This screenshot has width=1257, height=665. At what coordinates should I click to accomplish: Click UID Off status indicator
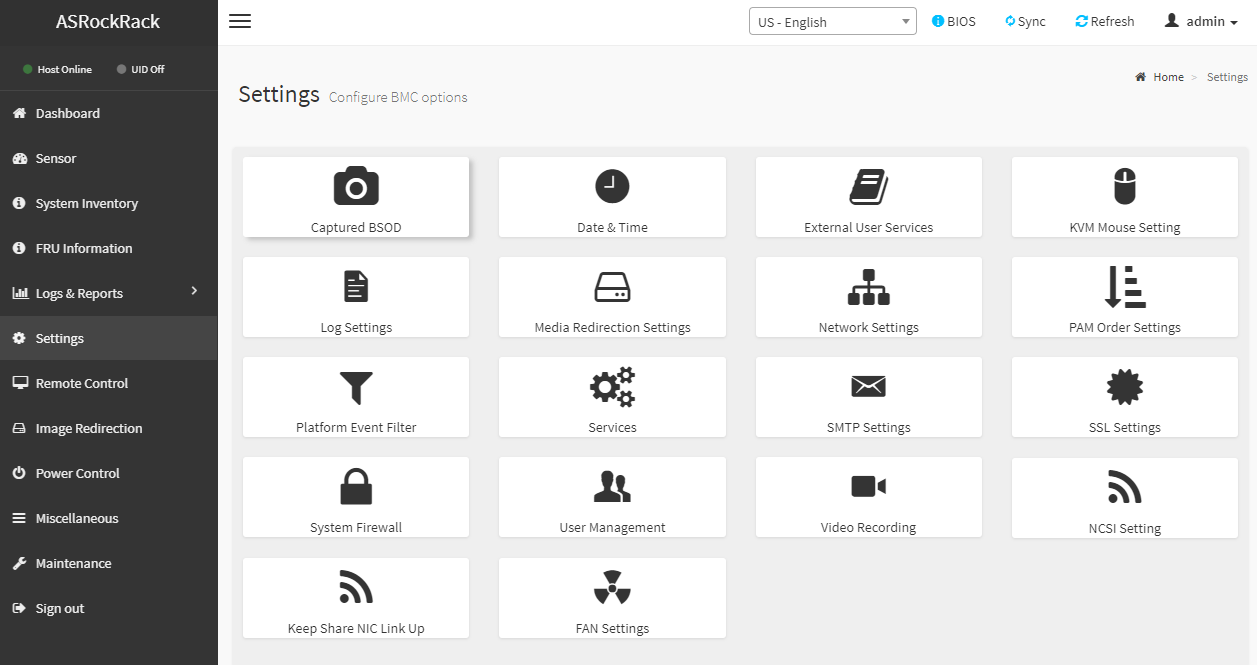click(x=140, y=69)
